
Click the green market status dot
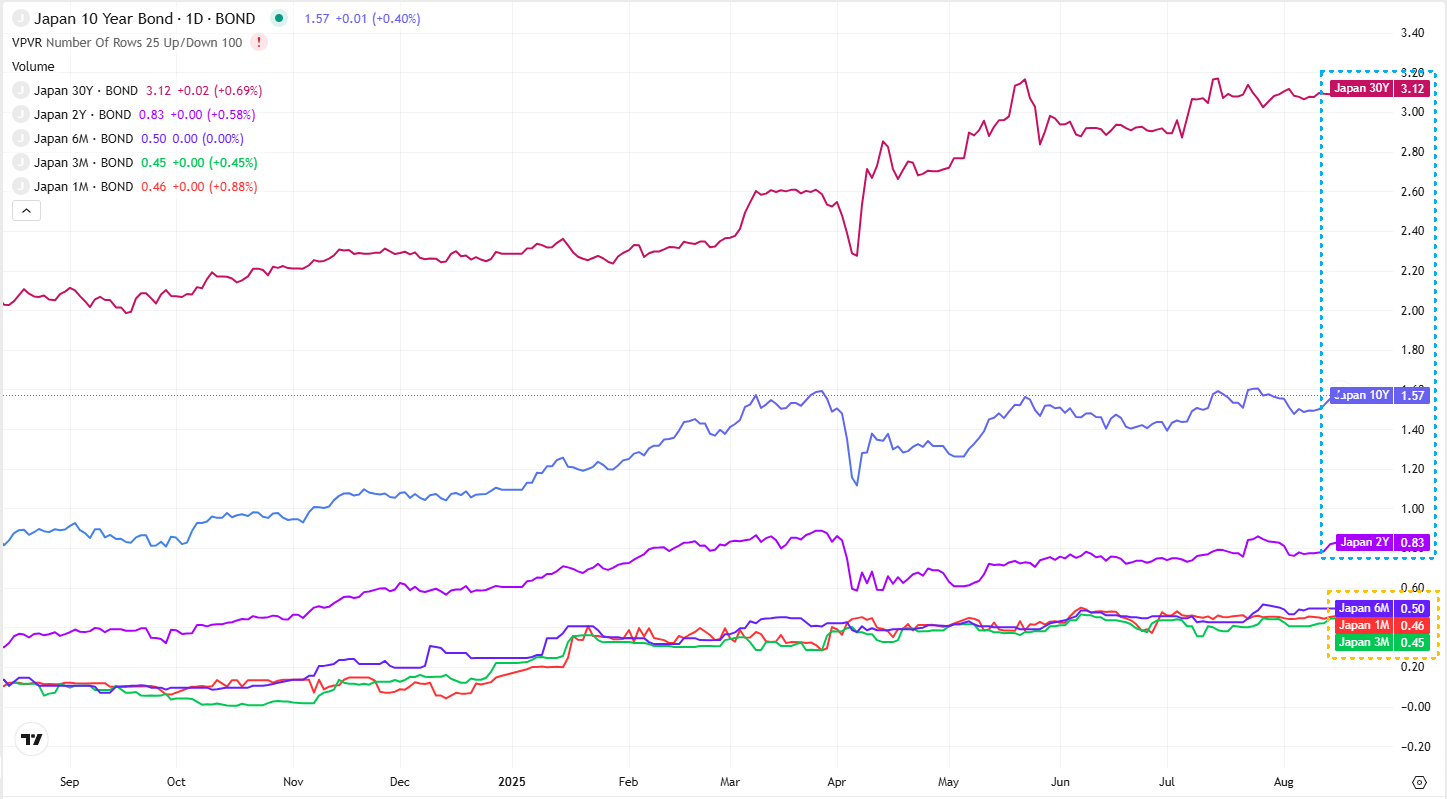tap(278, 18)
